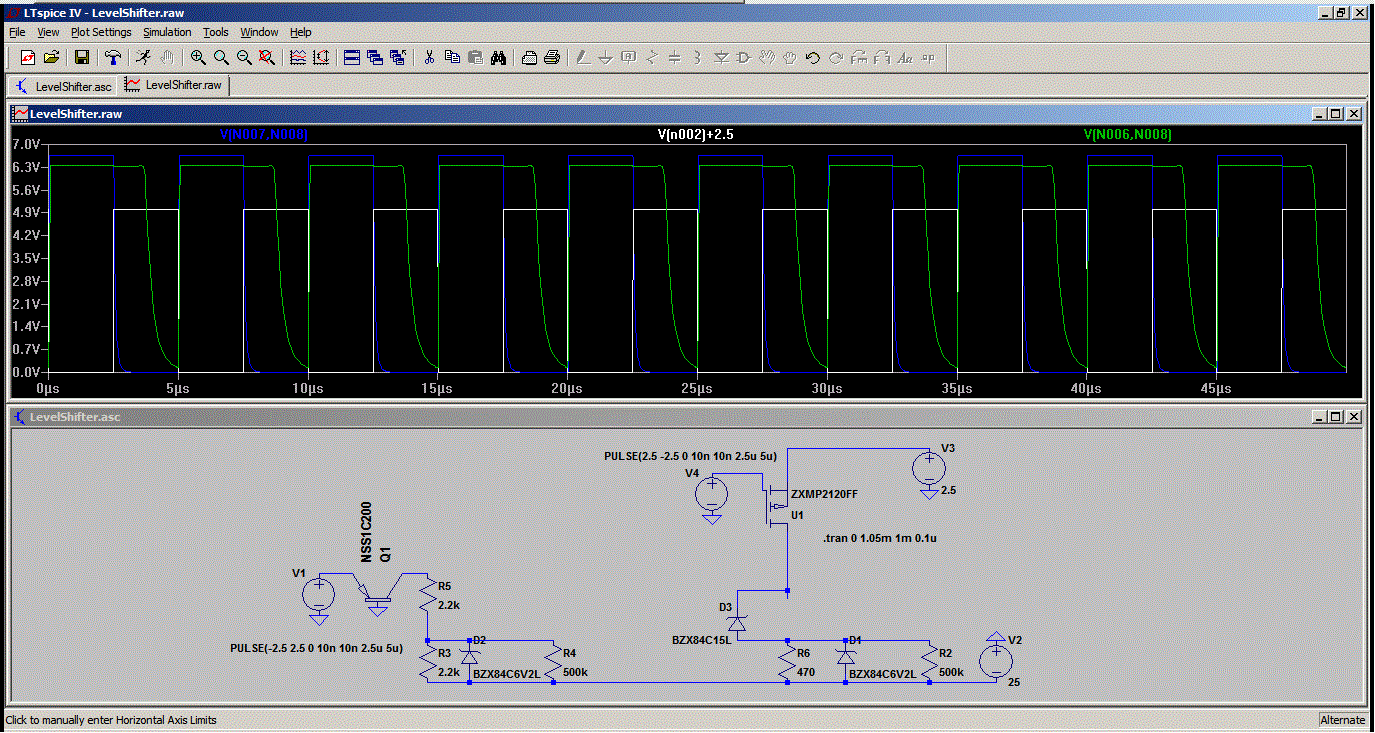Switch to the LevelShifter.raw tab
Image resolution: width=1375 pixels, height=733 pixels.
173,85
